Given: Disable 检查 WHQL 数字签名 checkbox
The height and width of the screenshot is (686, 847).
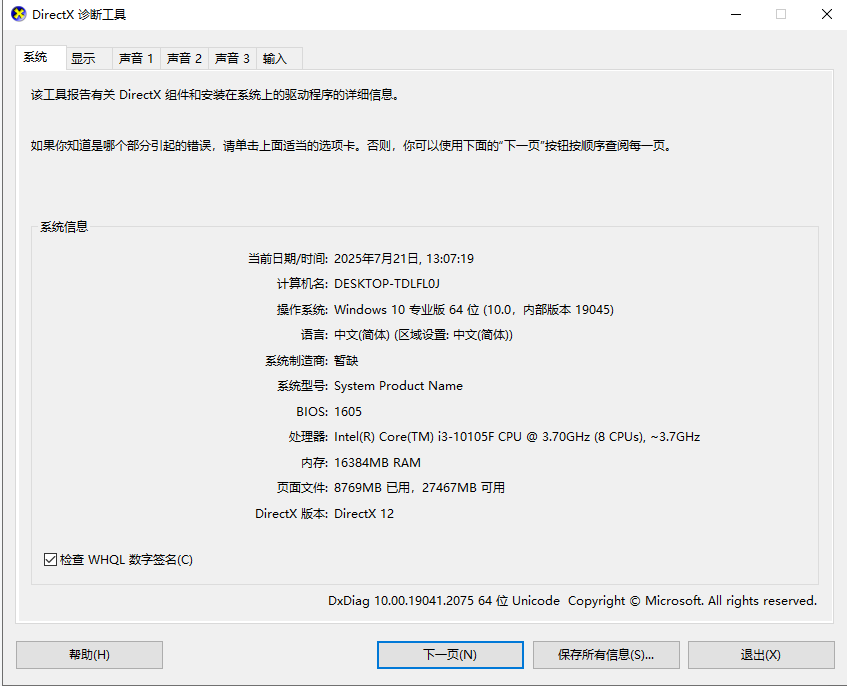Looking at the screenshot, I should click(51, 559).
